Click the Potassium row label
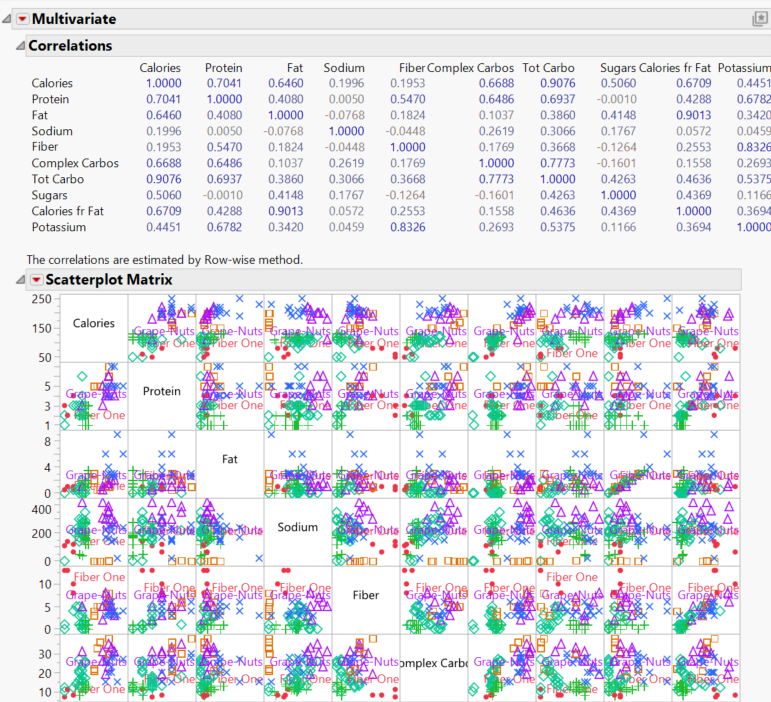This screenshot has width=771, height=702. click(58, 227)
